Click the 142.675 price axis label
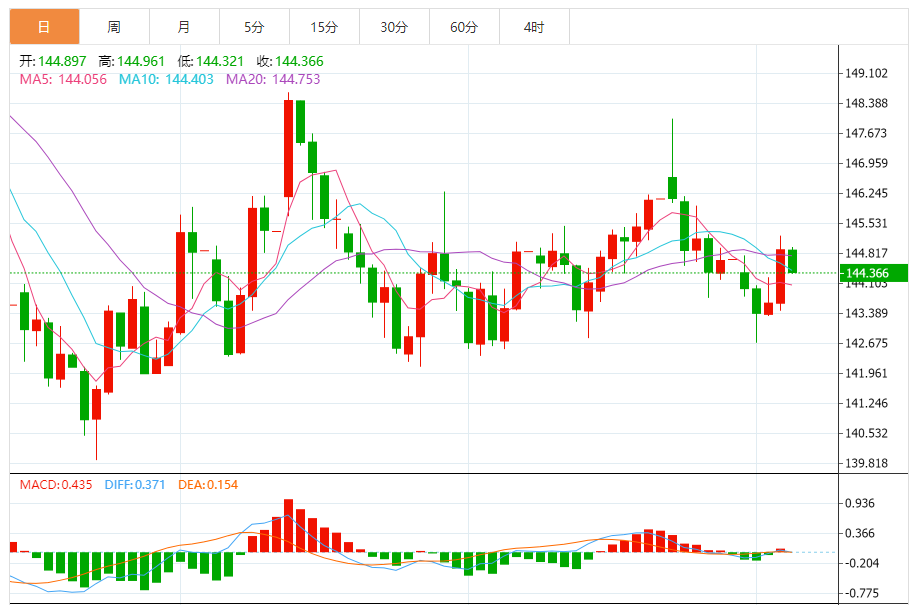The height and width of the screenshot is (605, 918). pyautogui.click(x=866, y=343)
